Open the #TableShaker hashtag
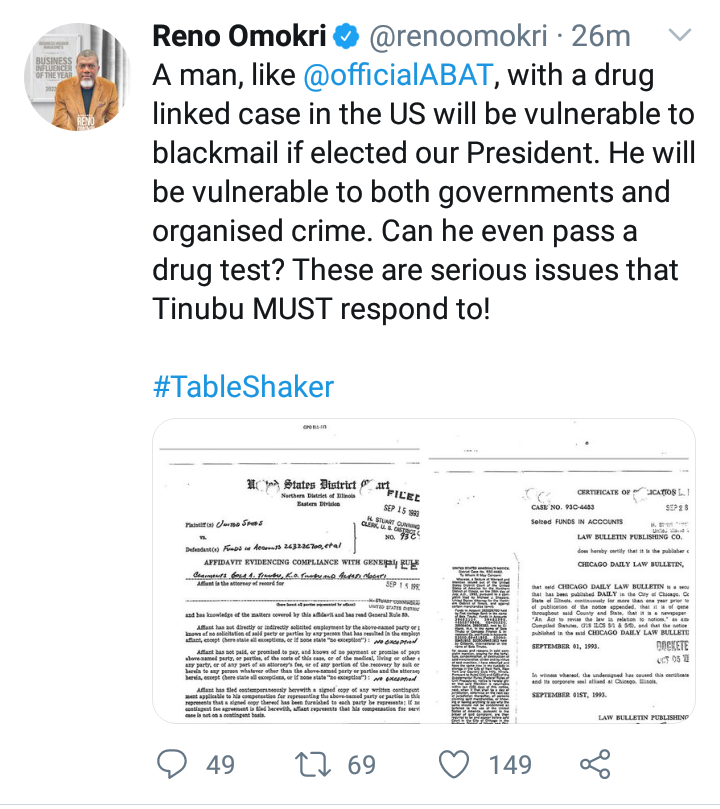720x809 pixels. [x=243, y=386]
